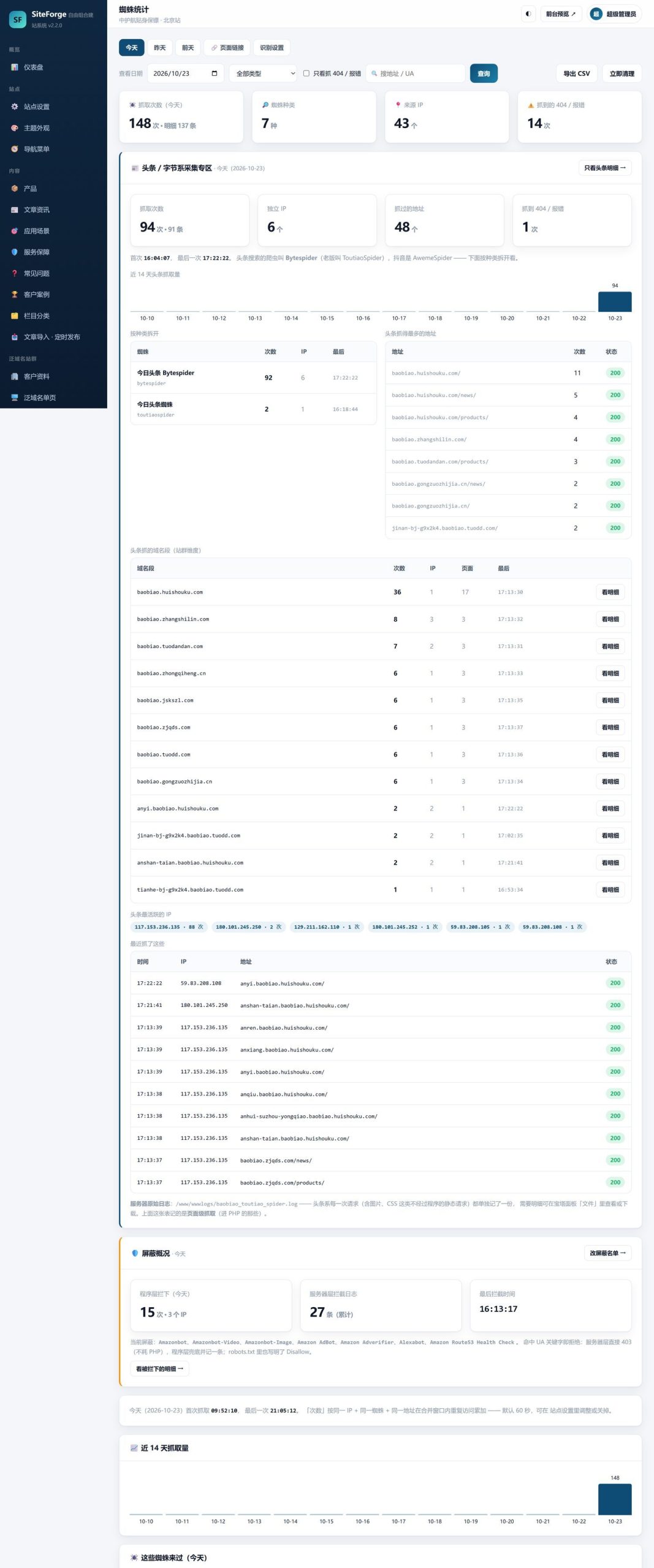Screen dimensions: 654x1568
Task: Focus the 搜地址 / UA search field
Action: [x=416, y=73]
